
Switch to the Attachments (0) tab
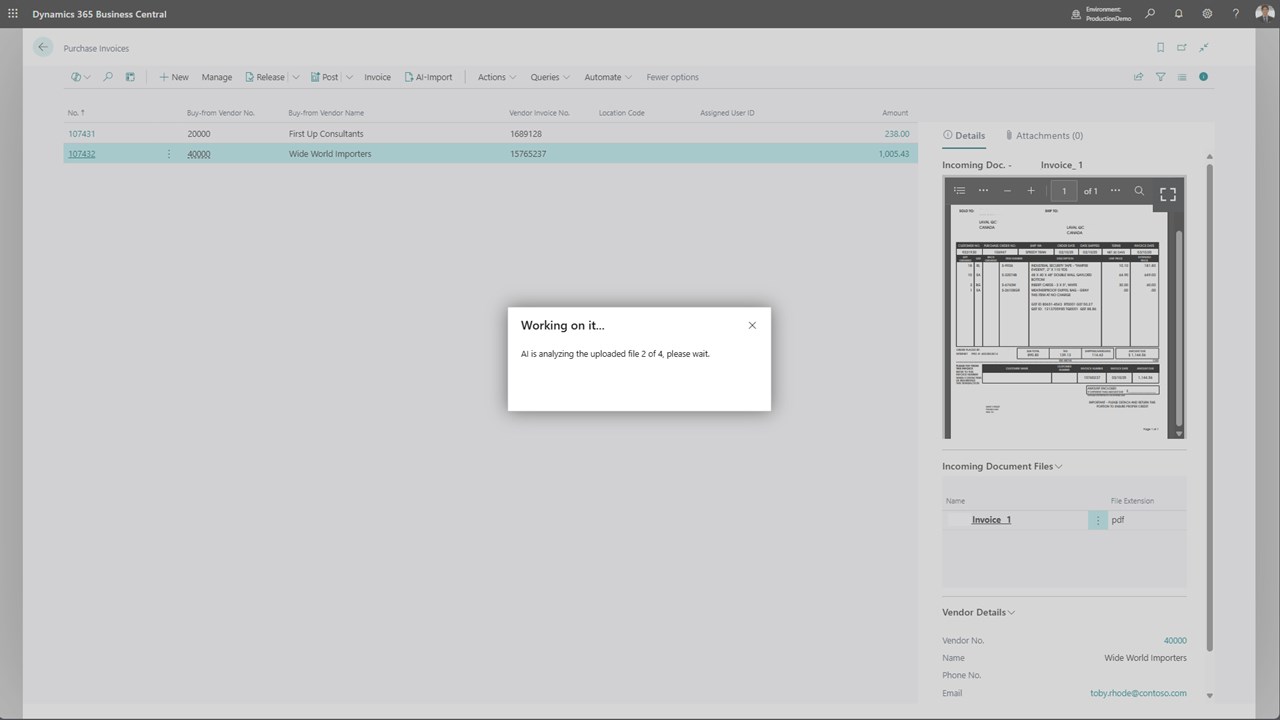click(x=1044, y=135)
